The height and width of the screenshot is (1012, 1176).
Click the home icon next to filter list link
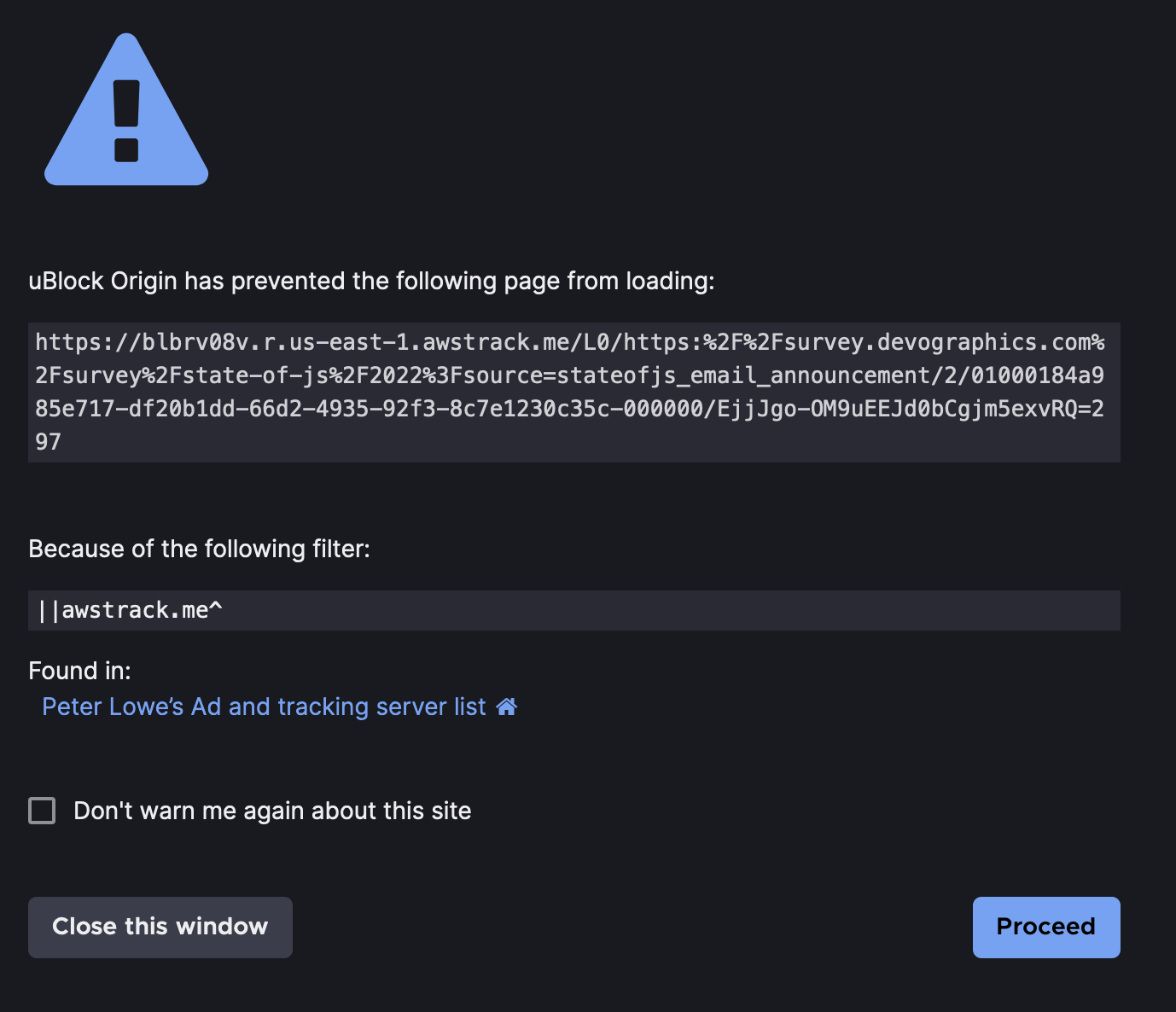(x=508, y=707)
